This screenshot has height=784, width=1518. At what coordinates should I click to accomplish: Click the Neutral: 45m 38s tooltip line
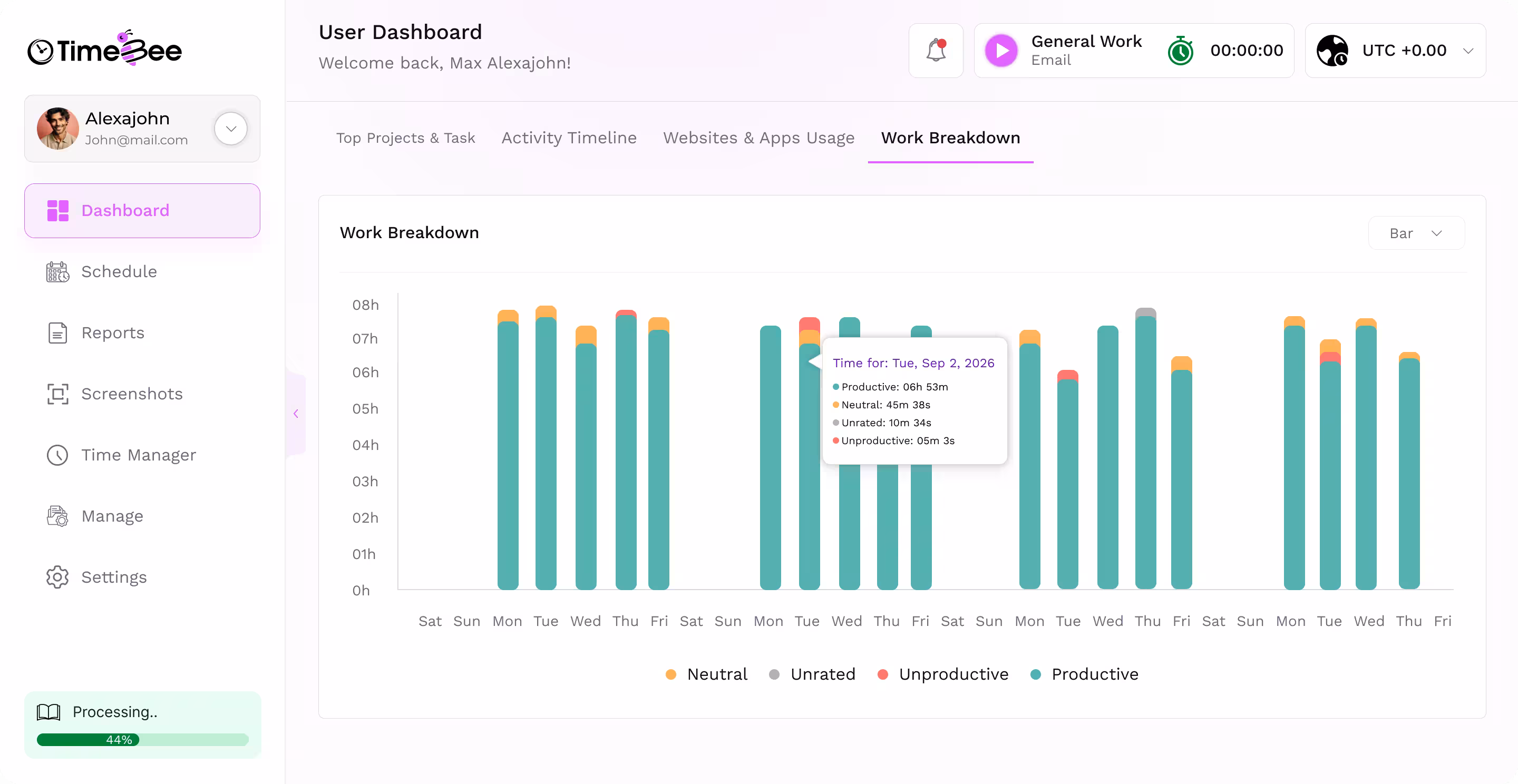point(882,405)
